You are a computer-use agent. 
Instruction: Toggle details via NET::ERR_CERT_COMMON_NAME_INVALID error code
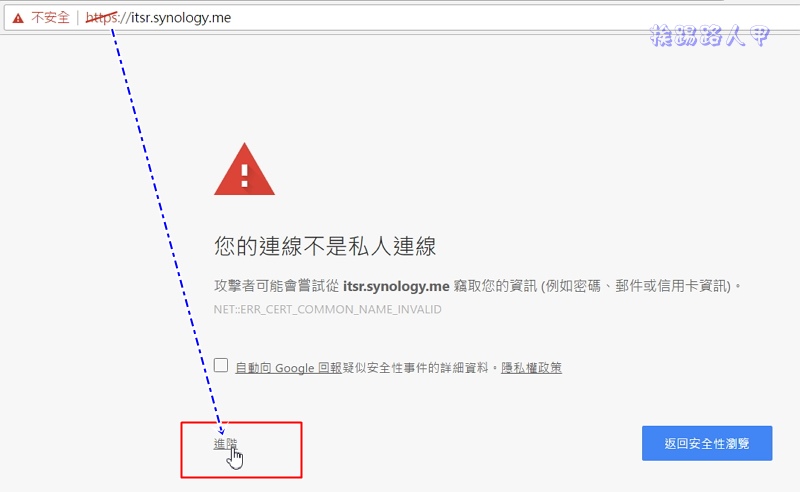pyautogui.click(x=328, y=309)
